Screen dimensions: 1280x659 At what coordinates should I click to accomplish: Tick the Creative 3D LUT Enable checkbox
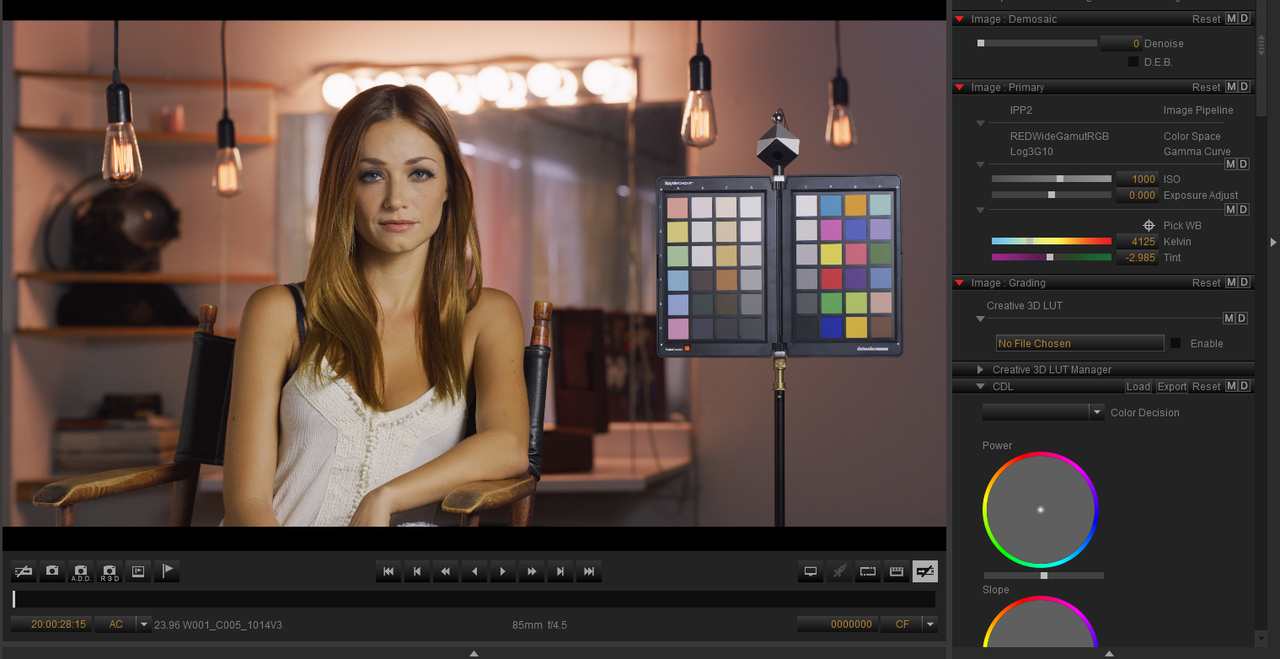(x=1176, y=343)
